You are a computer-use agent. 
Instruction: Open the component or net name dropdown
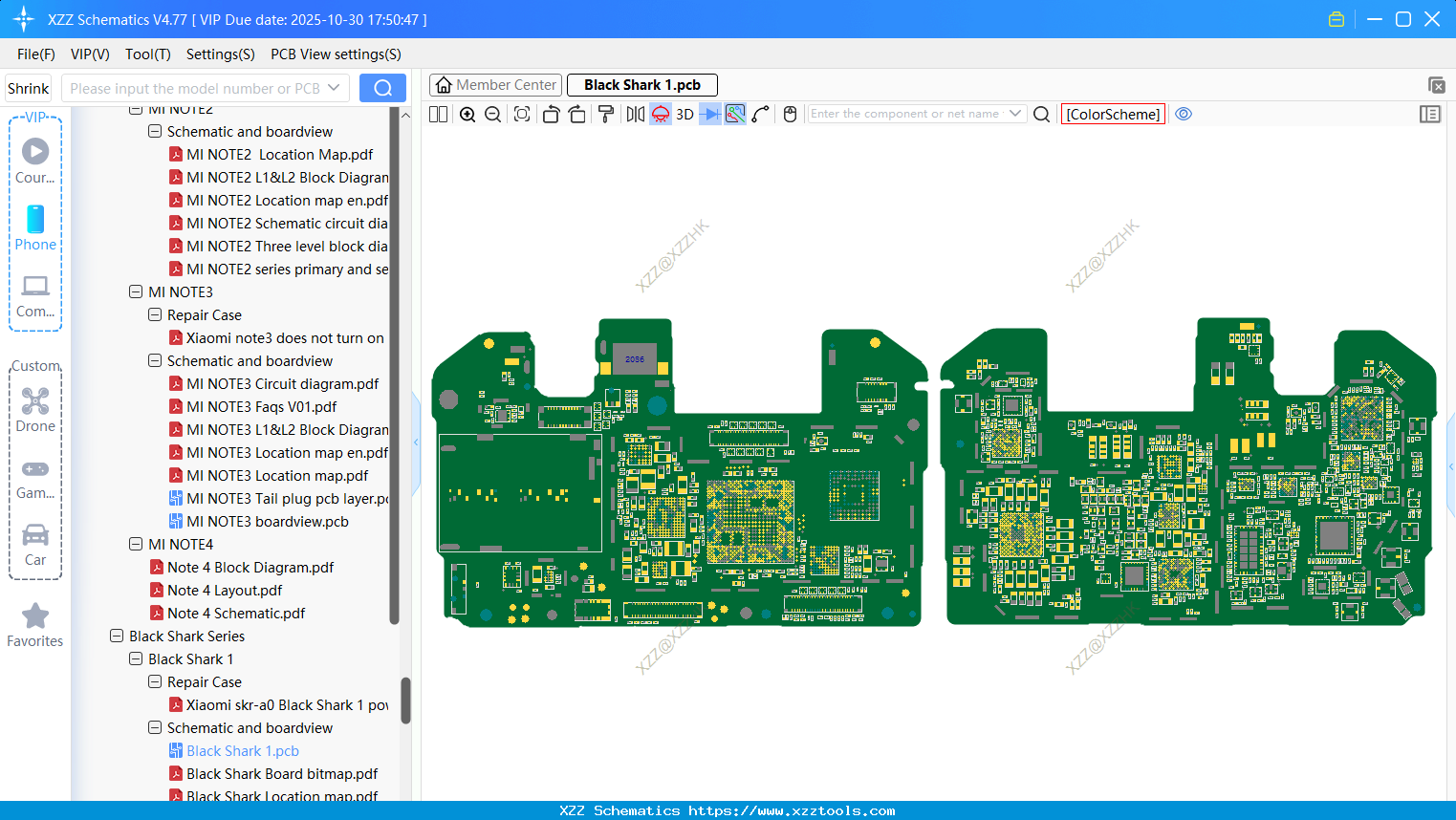[x=1015, y=114]
